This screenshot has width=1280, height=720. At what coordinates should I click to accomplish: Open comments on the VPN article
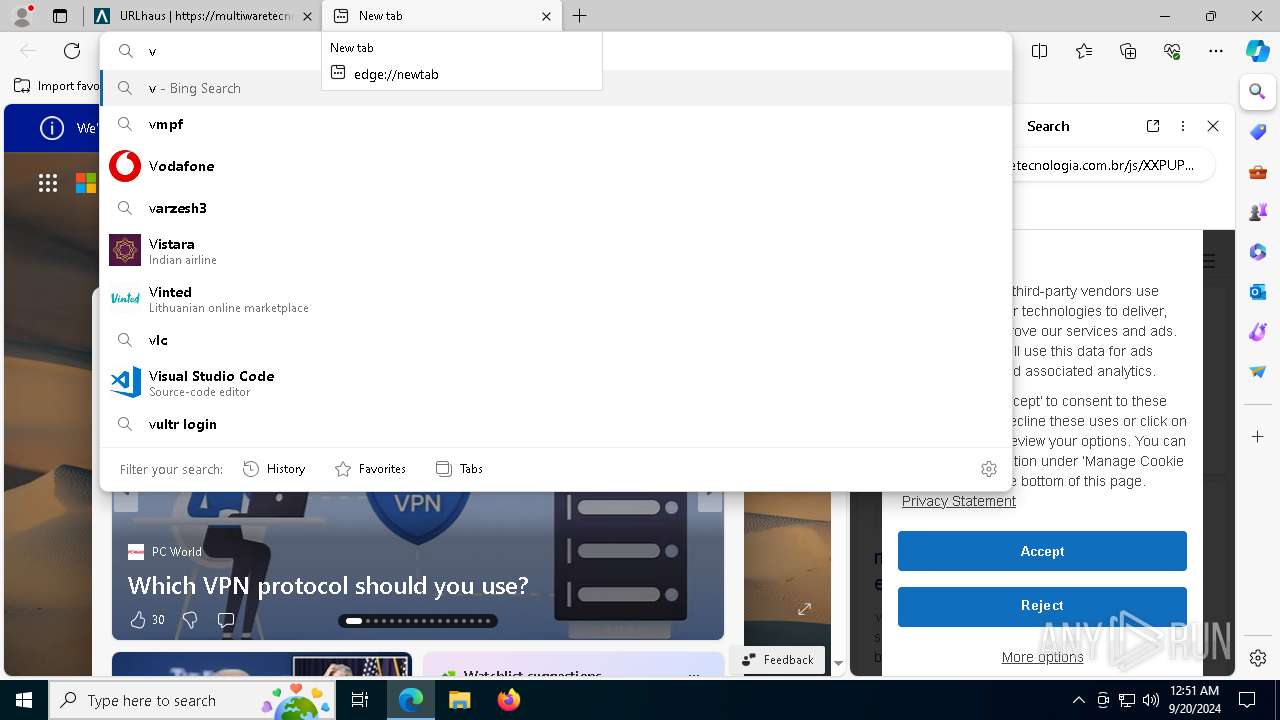tap(226, 620)
